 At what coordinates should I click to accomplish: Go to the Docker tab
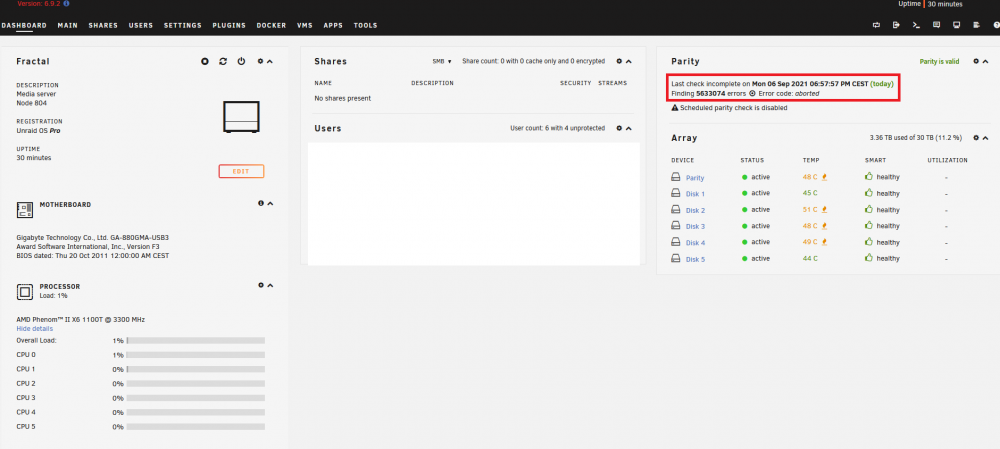(x=272, y=26)
